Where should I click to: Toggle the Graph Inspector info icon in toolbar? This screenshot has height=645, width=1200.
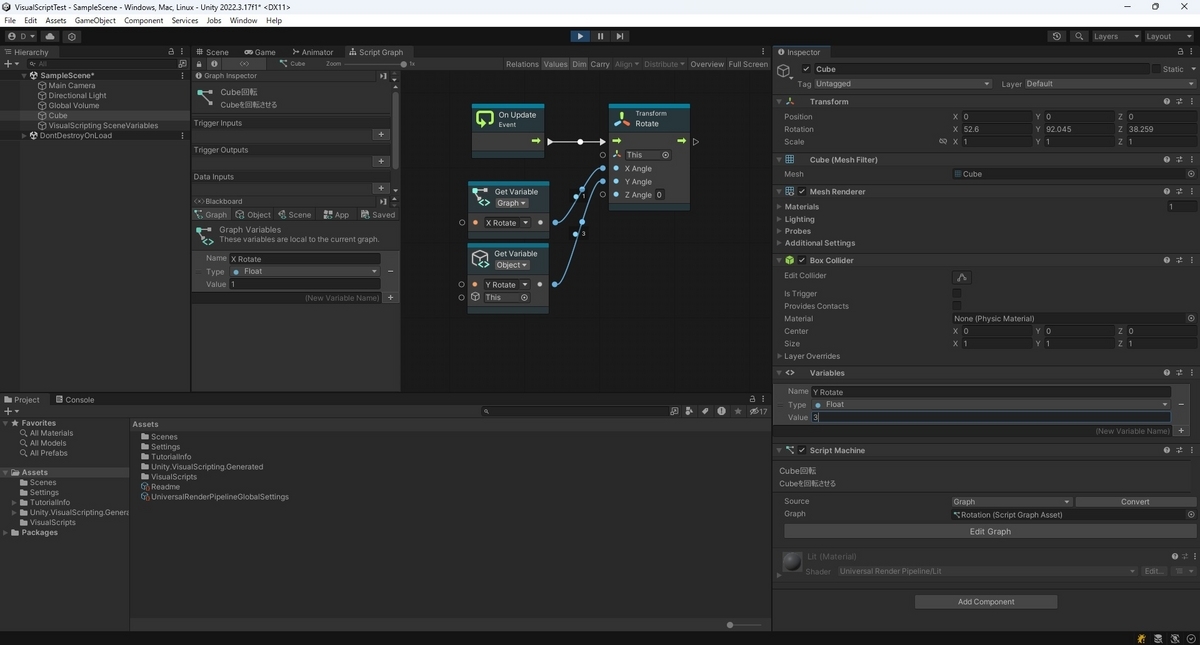[x=214, y=63]
